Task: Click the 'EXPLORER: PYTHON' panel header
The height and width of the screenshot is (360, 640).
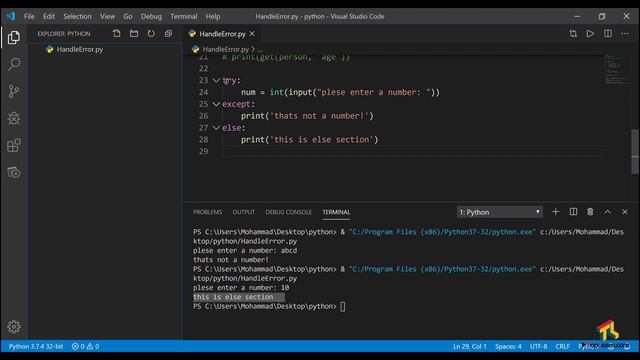Action: pyautogui.click(x=64, y=34)
